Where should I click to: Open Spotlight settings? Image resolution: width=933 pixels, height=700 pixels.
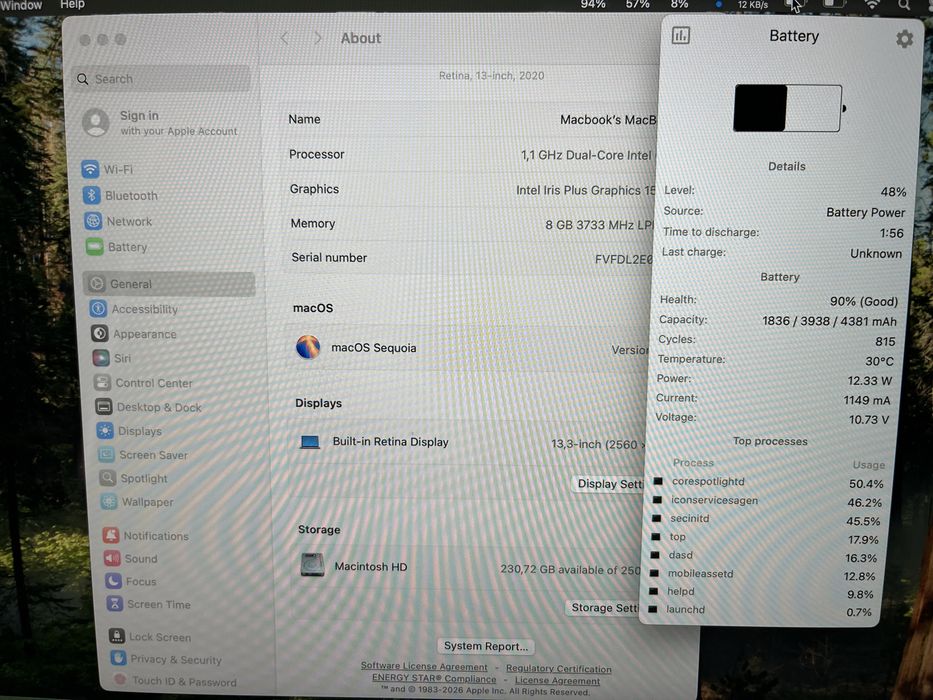(134, 478)
